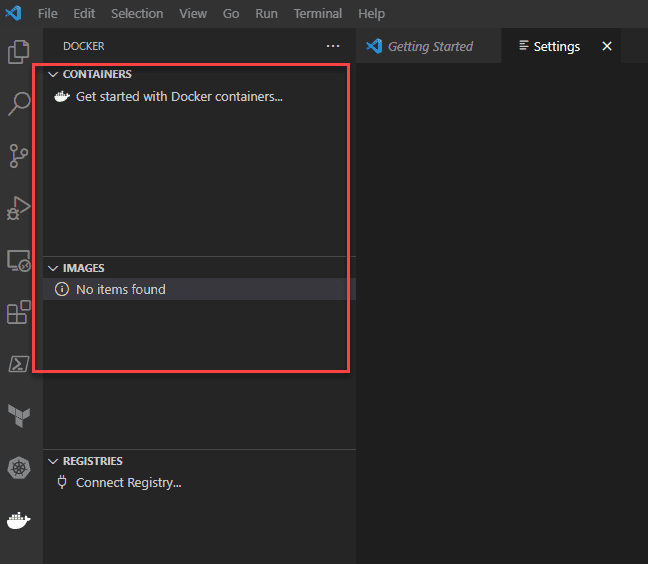
Task: Switch to the Getting Started tab
Action: click(x=429, y=46)
